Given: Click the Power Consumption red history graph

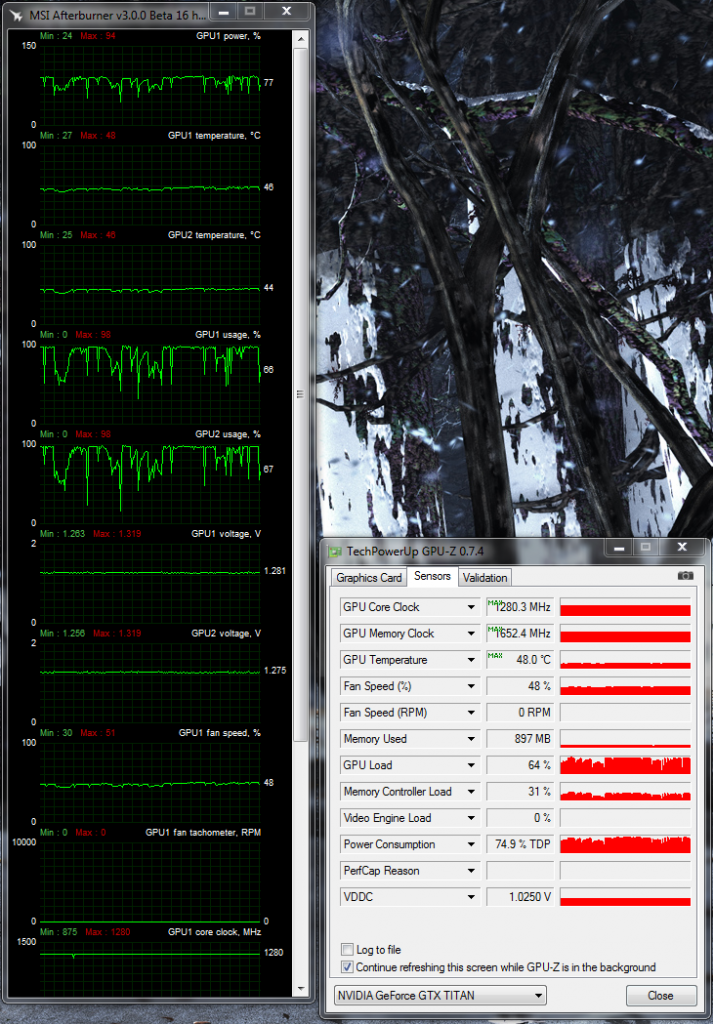Looking at the screenshot, I should 625,844.
